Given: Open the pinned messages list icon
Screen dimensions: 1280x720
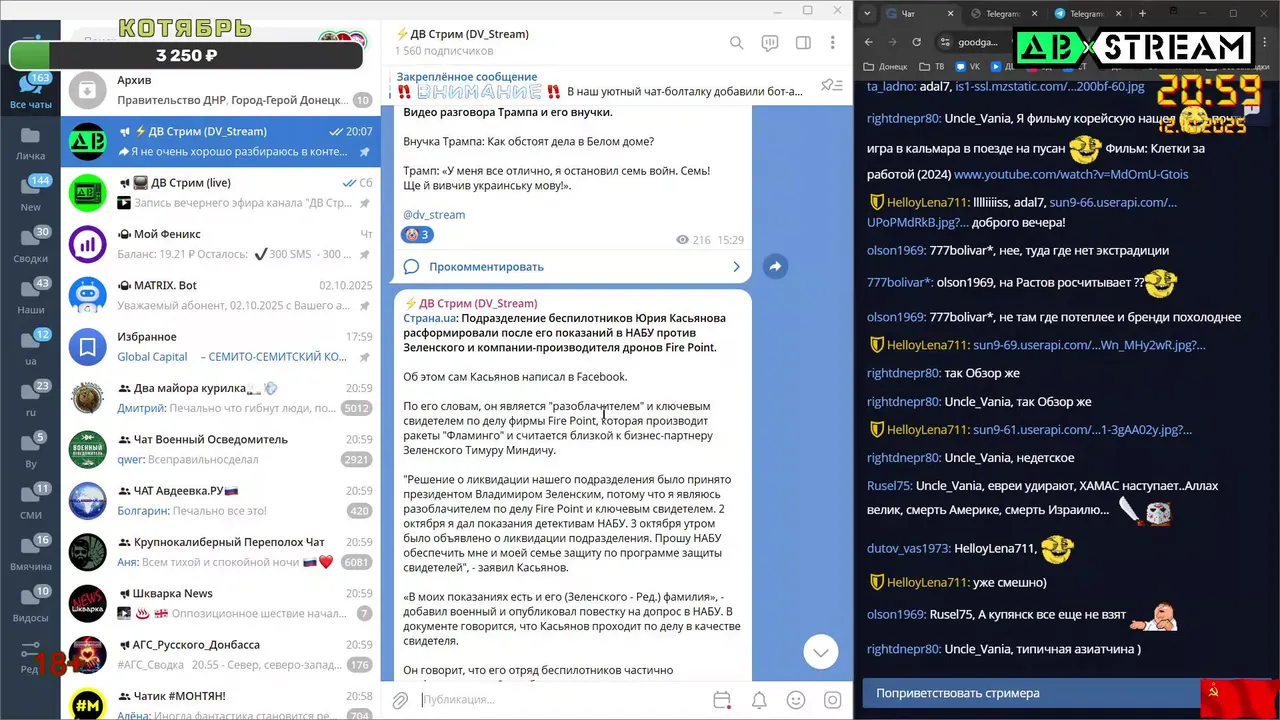Looking at the screenshot, I should tap(831, 85).
